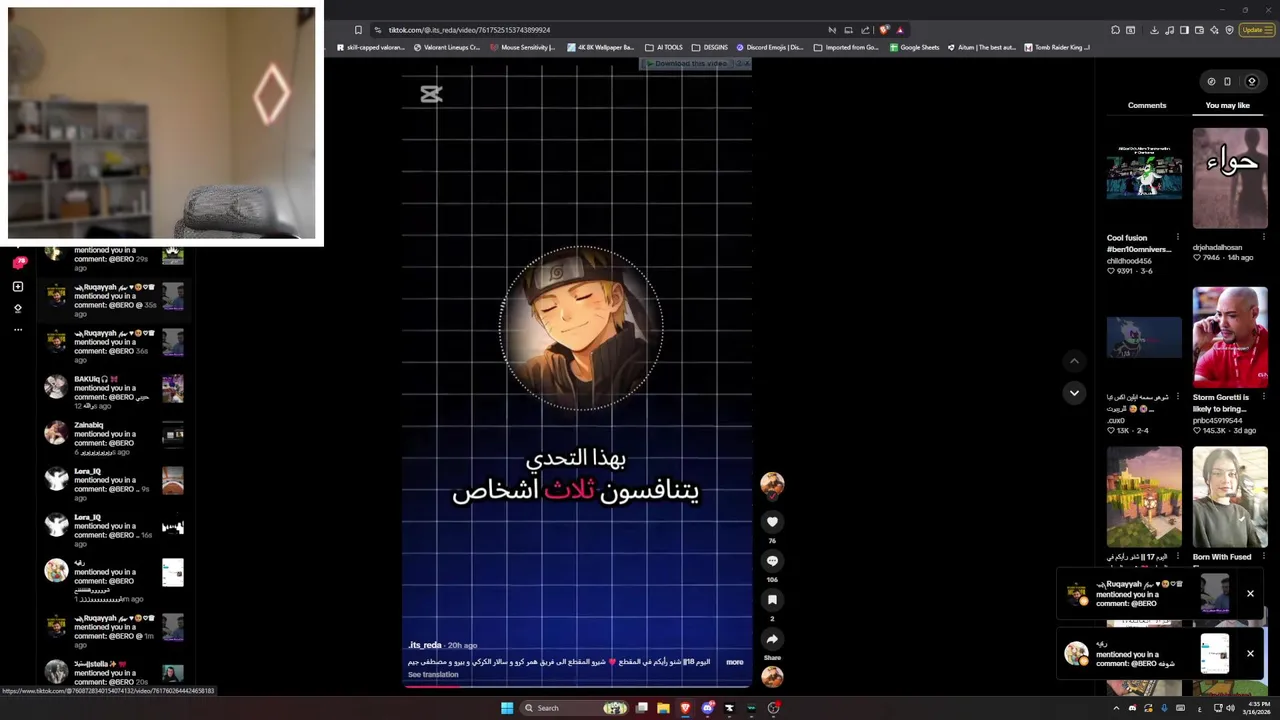Click taskbar clock showing 4:35 PM
1280x720 pixels.
coord(1259,708)
